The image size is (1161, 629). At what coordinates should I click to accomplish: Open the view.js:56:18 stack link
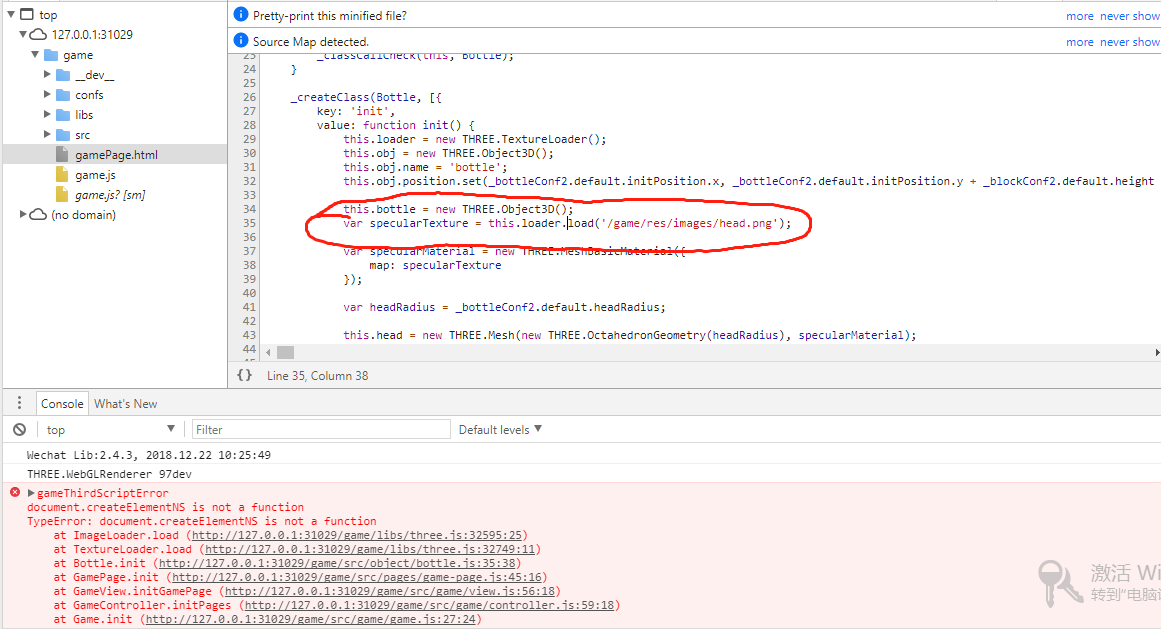pyautogui.click(x=390, y=591)
